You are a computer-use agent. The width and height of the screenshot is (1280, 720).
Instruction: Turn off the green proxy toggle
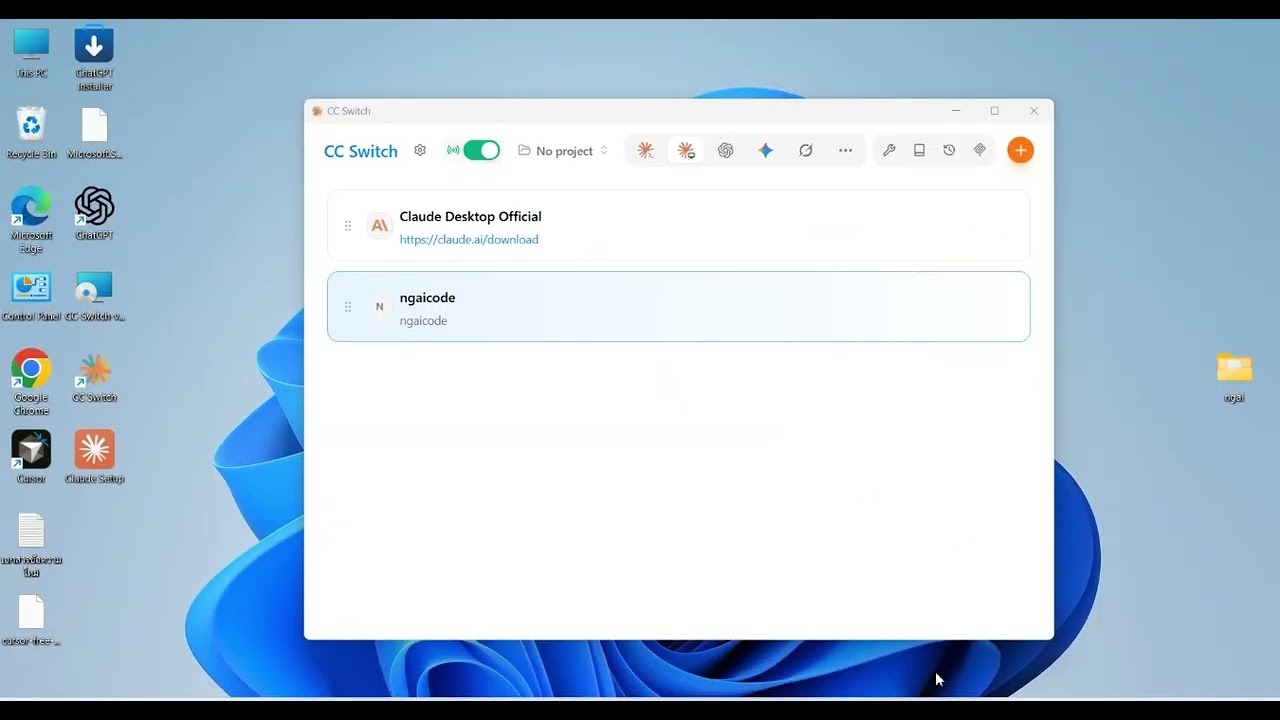[x=481, y=150]
